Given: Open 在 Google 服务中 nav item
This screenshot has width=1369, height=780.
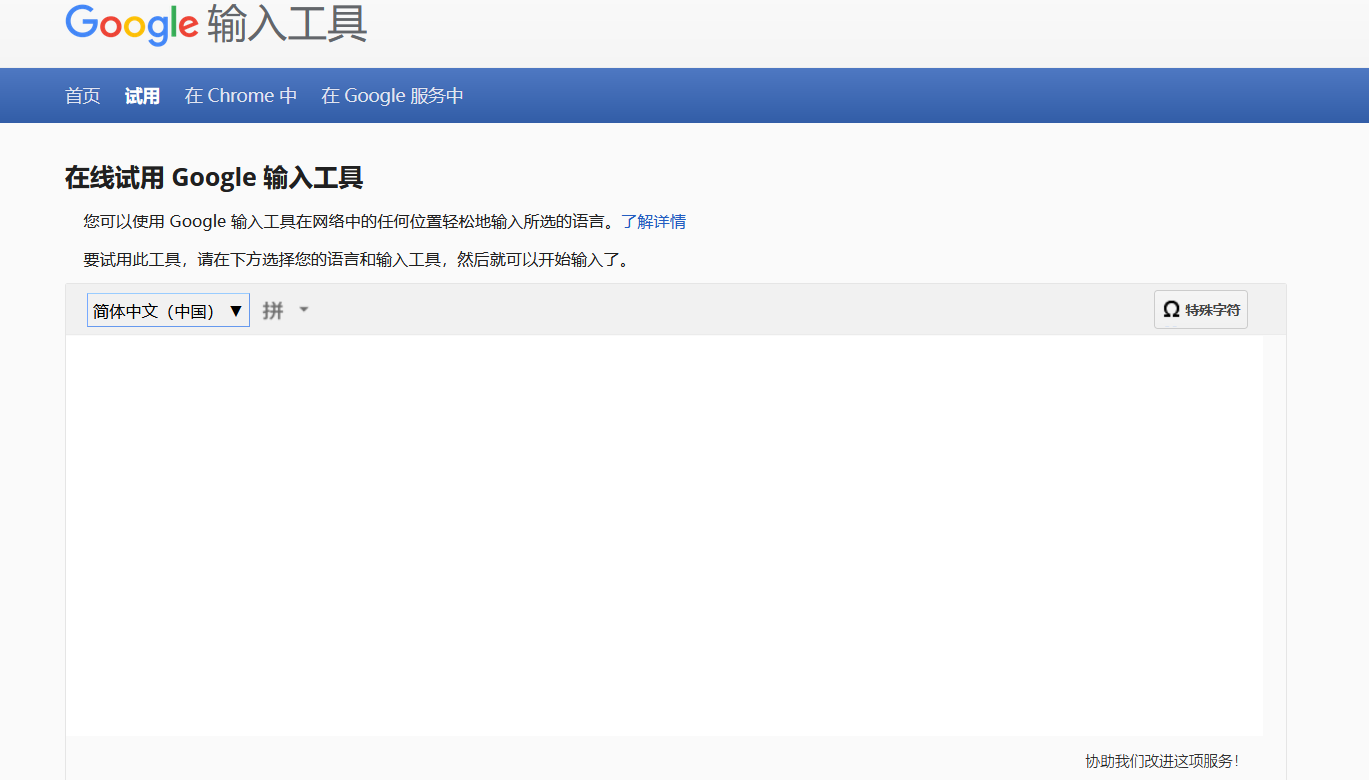Looking at the screenshot, I should coord(392,96).
